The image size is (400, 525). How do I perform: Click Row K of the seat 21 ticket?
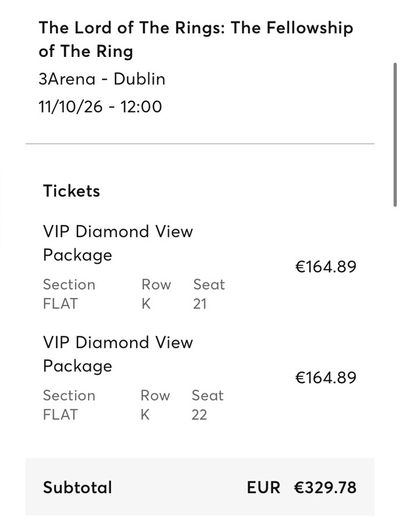click(x=146, y=304)
